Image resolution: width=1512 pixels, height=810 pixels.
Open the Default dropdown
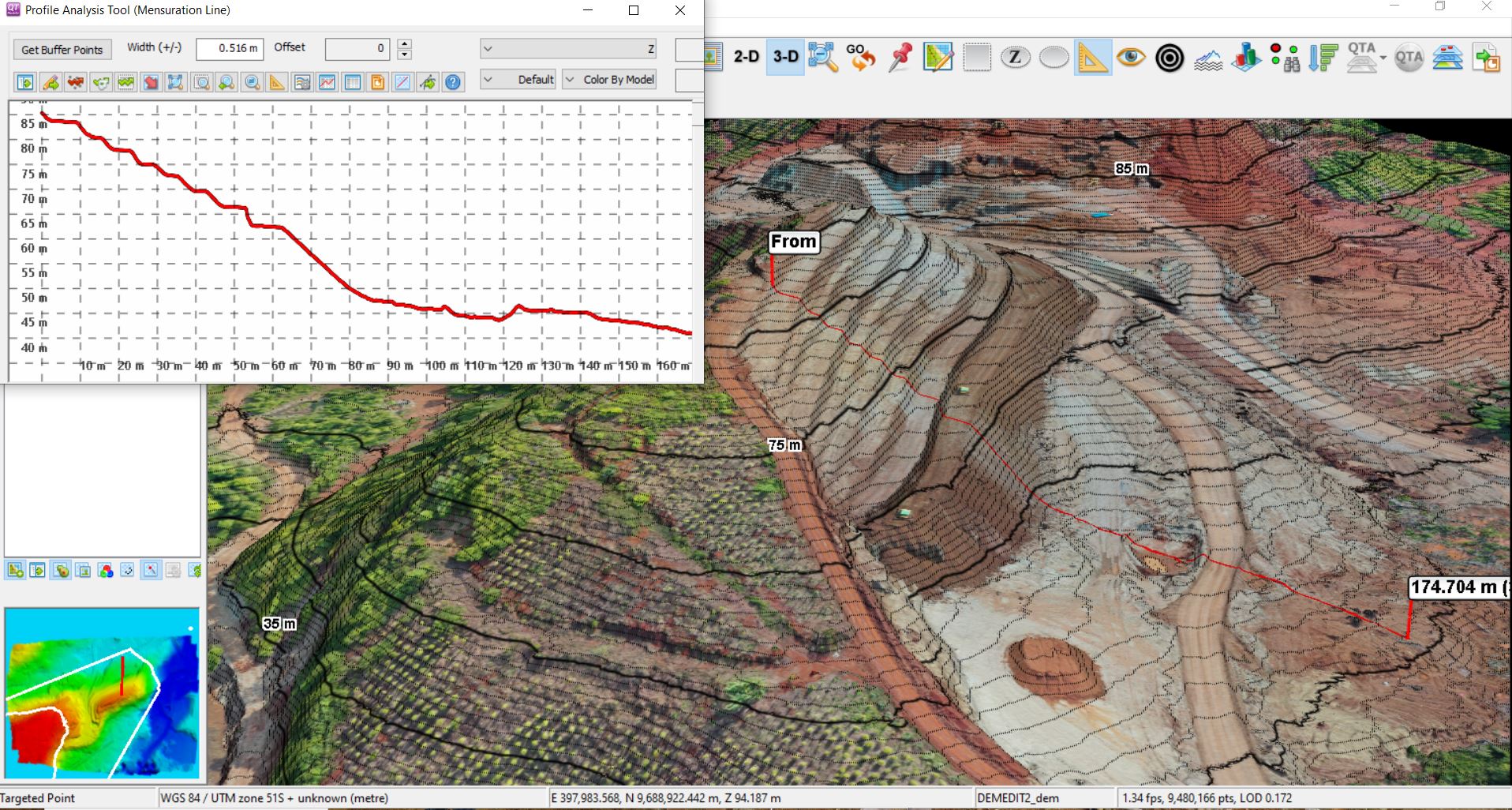coord(517,79)
